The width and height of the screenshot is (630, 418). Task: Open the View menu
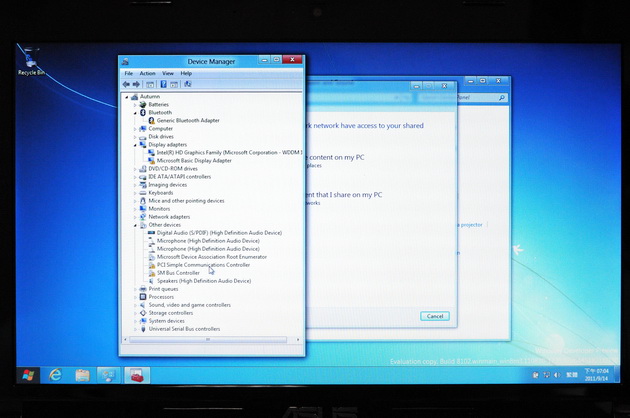point(168,73)
